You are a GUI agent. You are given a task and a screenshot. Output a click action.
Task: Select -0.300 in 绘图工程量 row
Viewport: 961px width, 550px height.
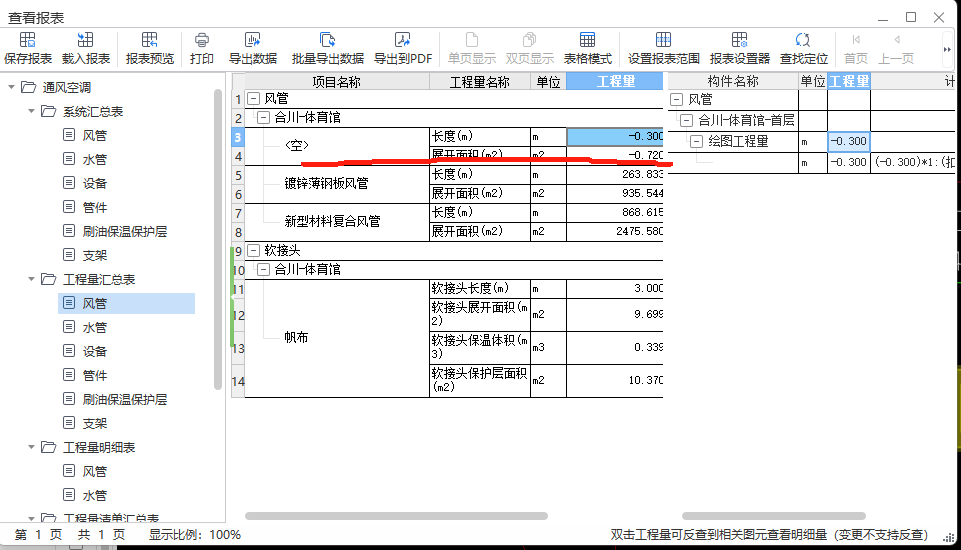849,142
